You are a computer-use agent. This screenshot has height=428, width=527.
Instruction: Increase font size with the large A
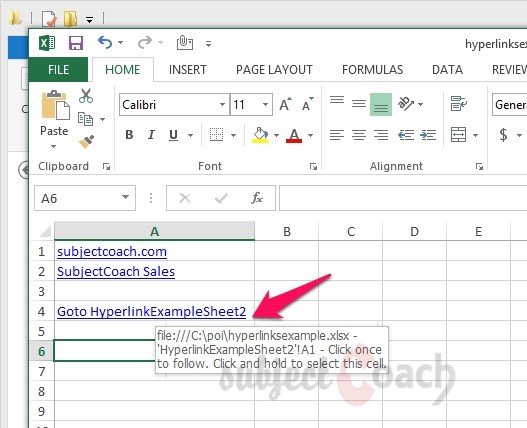(285, 105)
